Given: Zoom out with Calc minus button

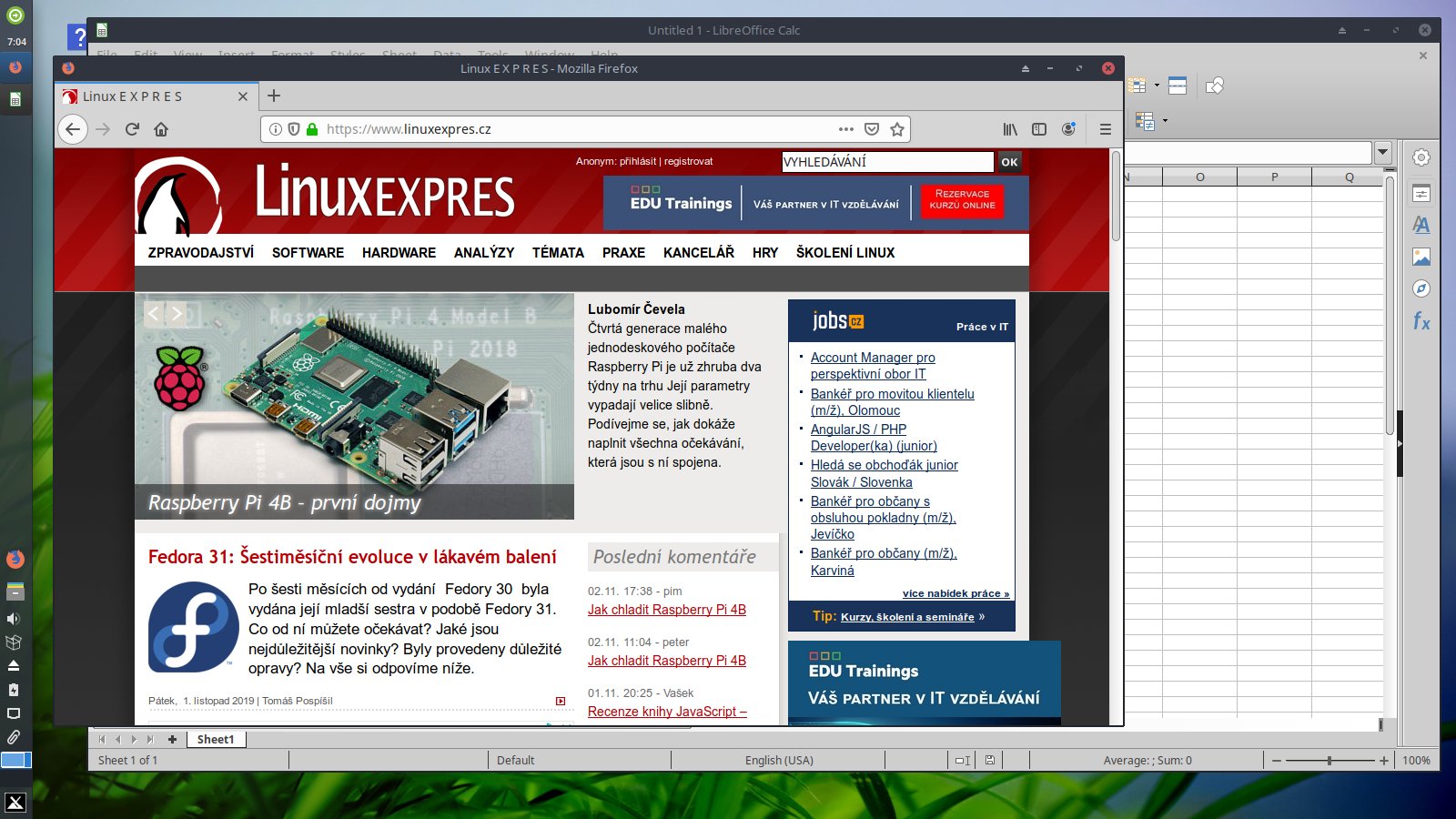Looking at the screenshot, I should (1277, 760).
